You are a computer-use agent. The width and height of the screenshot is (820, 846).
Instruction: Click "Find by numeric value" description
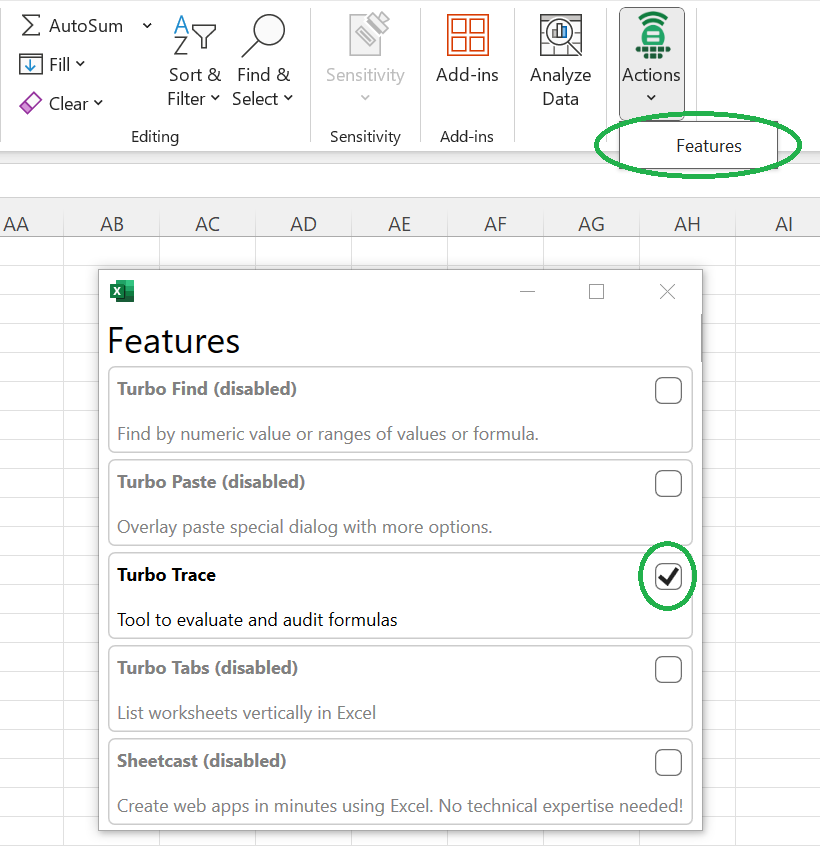(x=328, y=434)
